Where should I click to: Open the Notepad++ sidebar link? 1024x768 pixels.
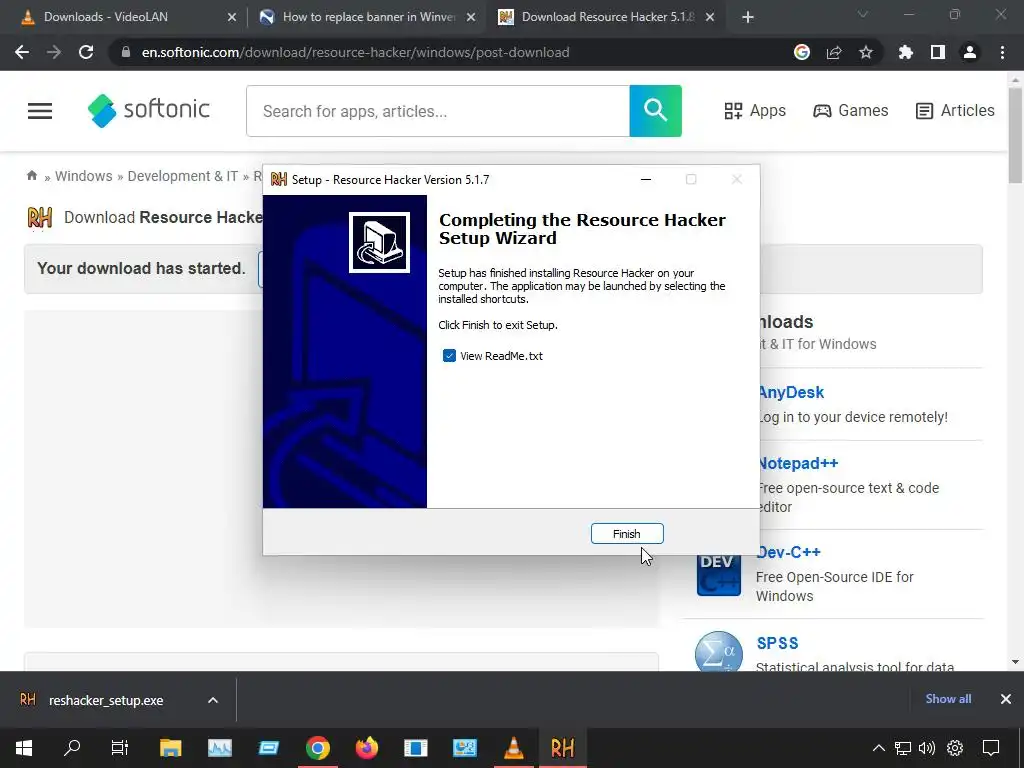(798, 464)
